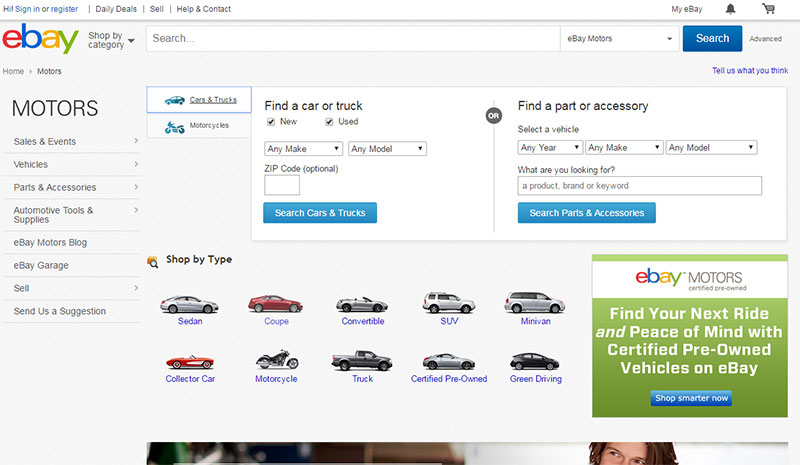This screenshot has width=800, height=465.
Task: Switch to the Motorcycles tab
Action: click(199, 126)
